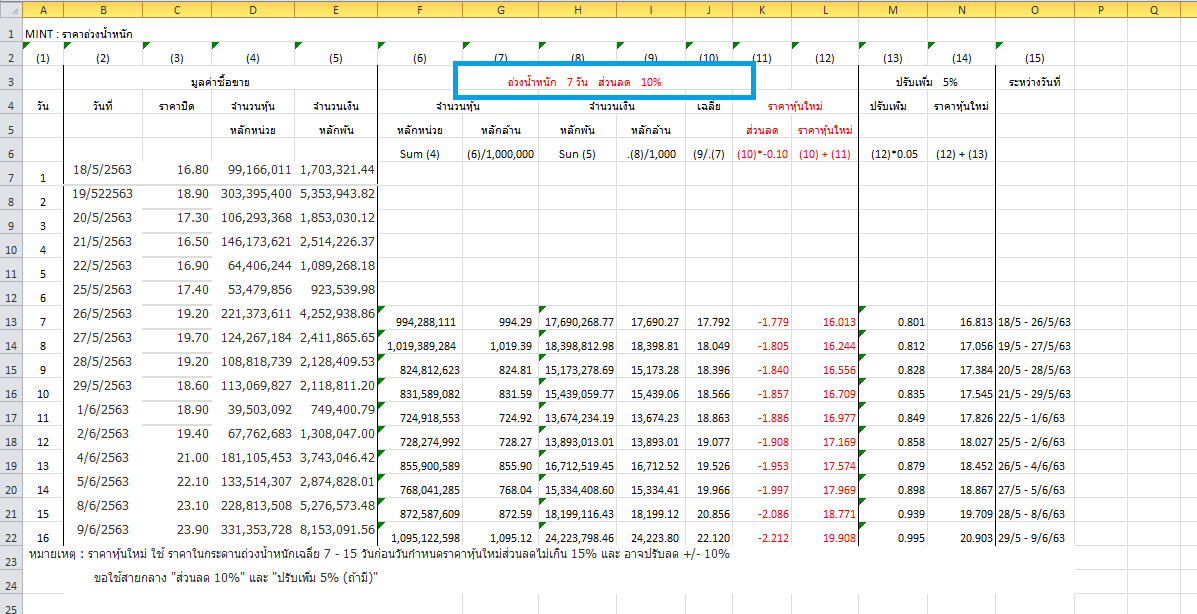Viewport: 1197px width, 614px height.
Task: Select column header H
Action: pos(577,10)
